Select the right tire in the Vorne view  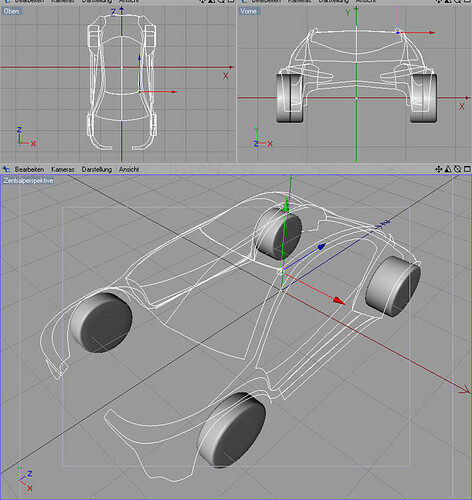coord(423,98)
